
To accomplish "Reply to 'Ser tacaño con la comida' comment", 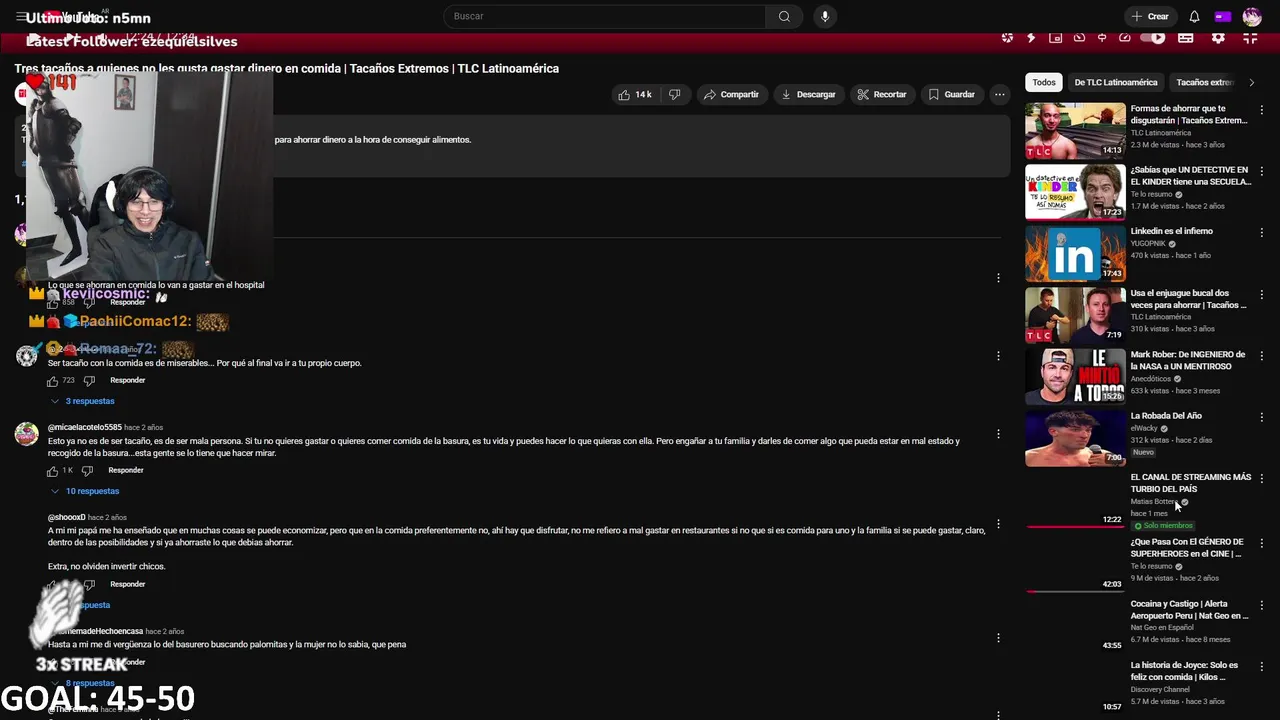I will 128,381.
